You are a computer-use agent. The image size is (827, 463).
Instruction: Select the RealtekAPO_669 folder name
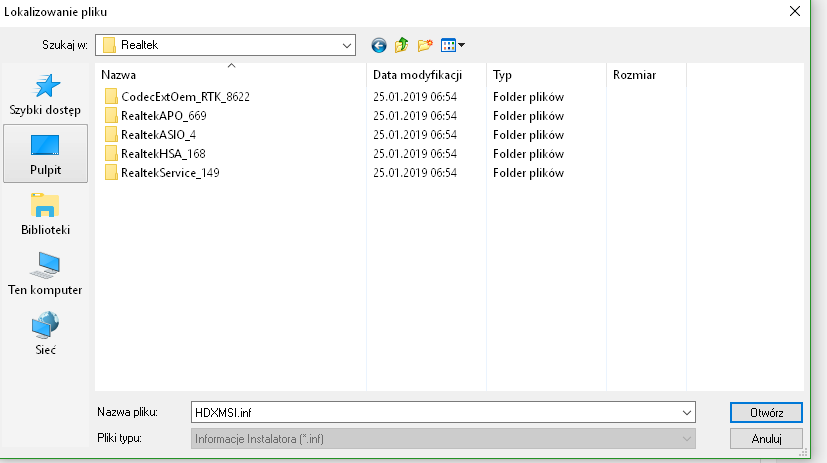(x=164, y=115)
